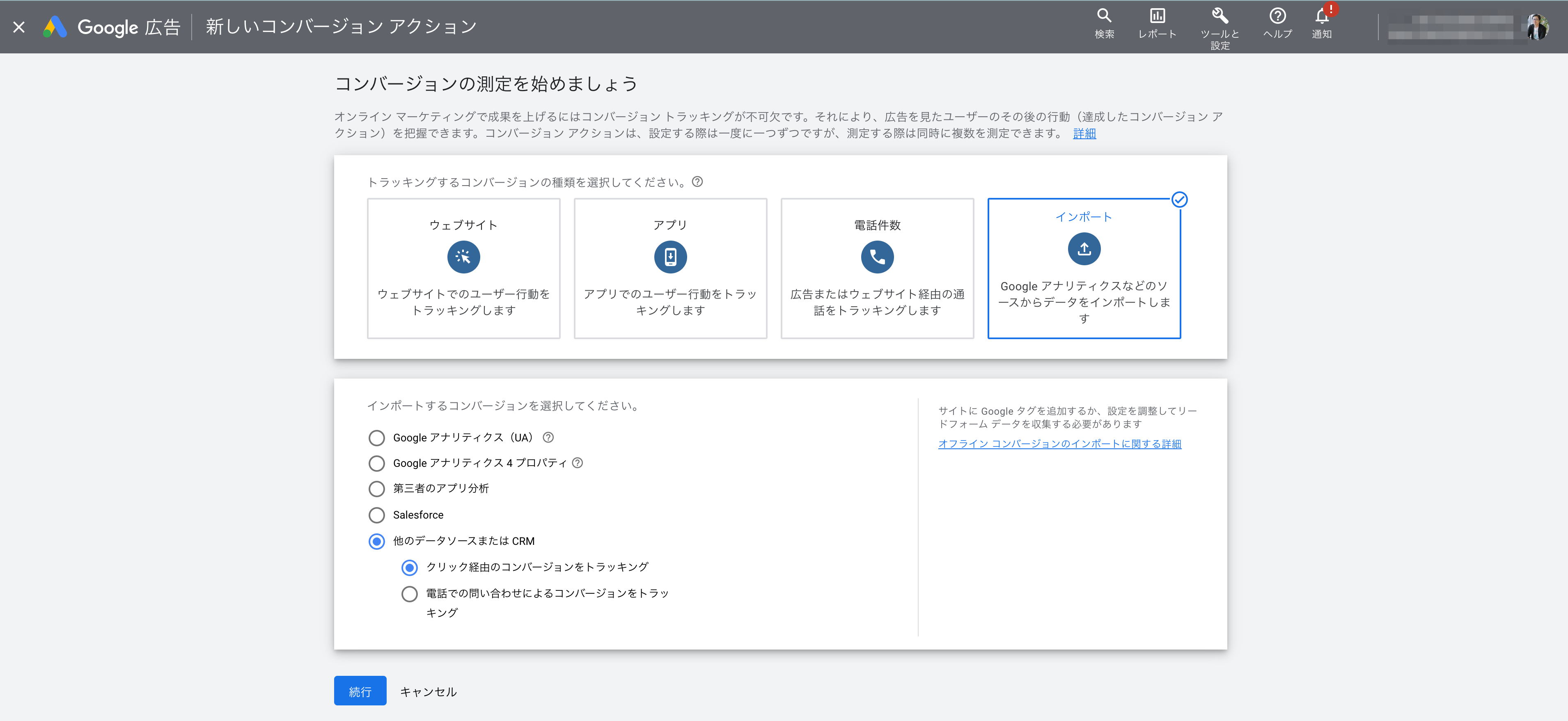
Task: Click the Google Ads logo
Action: tap(55, 27)
